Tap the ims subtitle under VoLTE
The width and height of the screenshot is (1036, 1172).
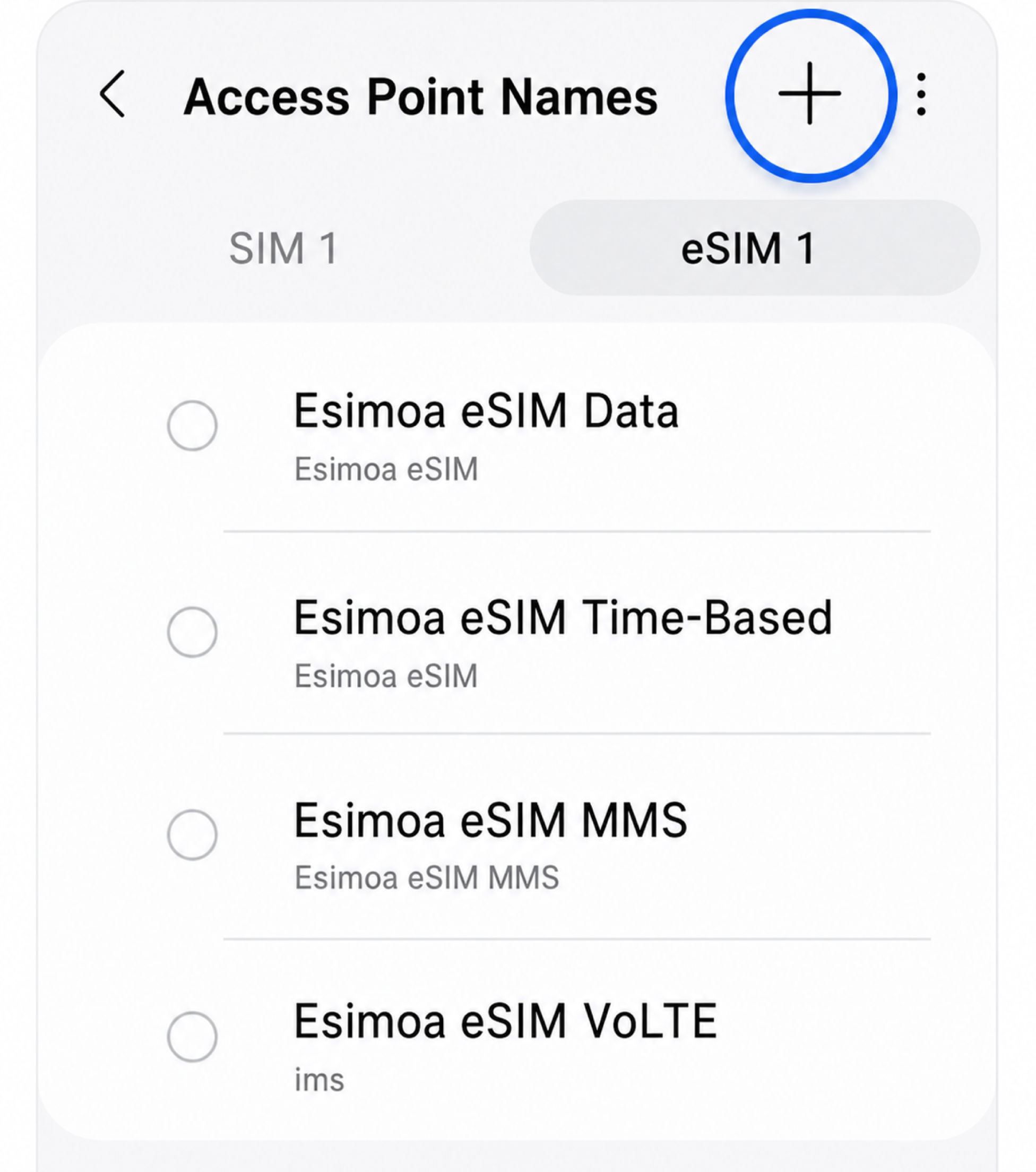point(320,1080)
